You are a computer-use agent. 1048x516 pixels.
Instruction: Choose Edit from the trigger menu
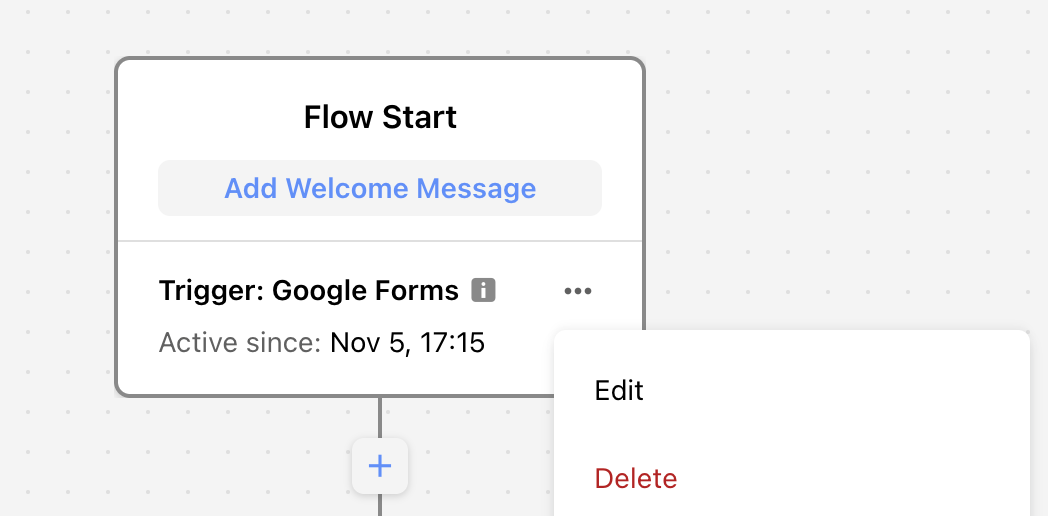[619, 390]
